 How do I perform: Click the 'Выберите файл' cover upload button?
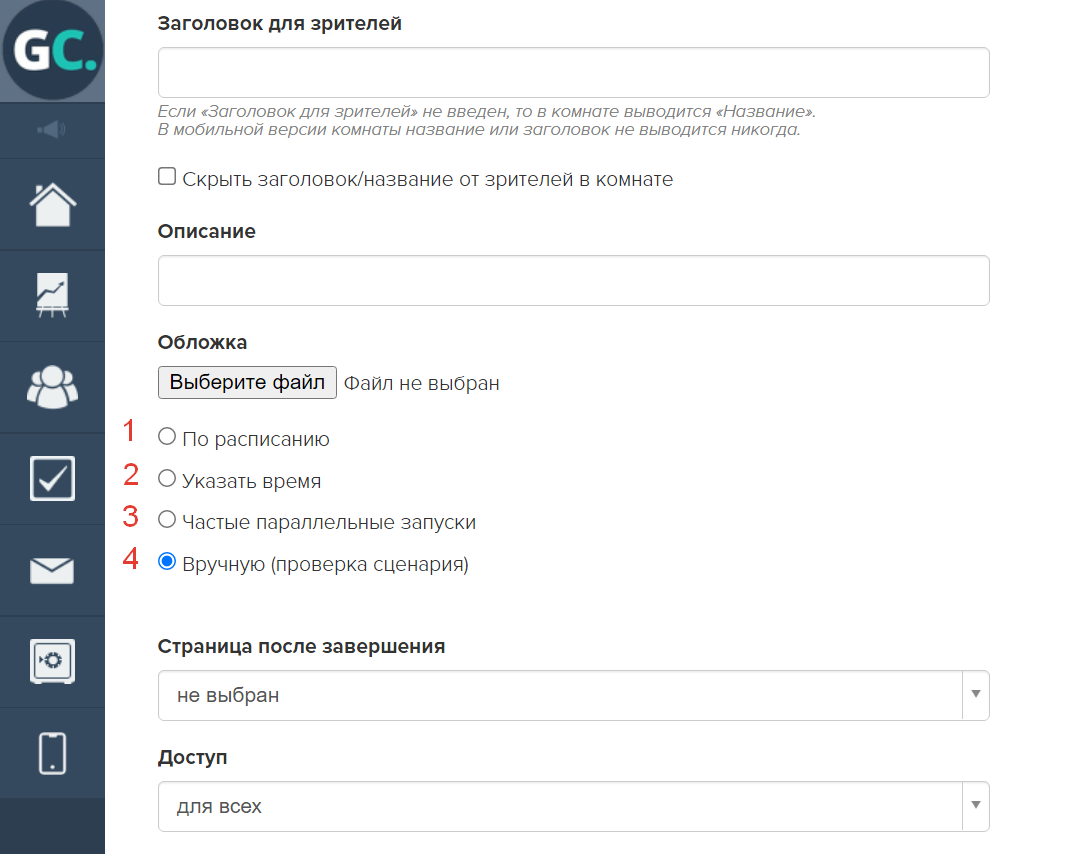click(247, 382)
